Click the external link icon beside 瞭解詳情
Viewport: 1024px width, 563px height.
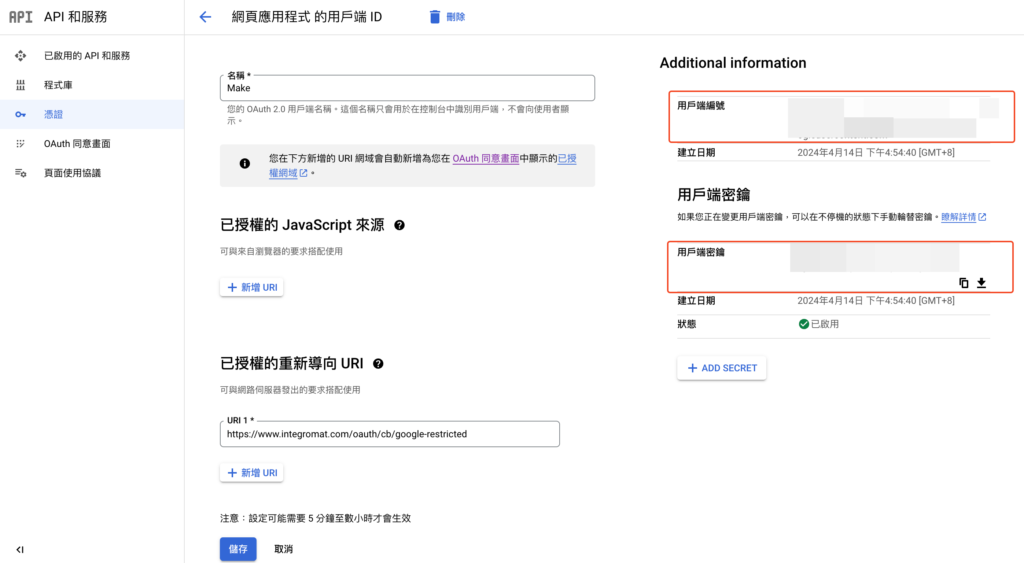982,217
